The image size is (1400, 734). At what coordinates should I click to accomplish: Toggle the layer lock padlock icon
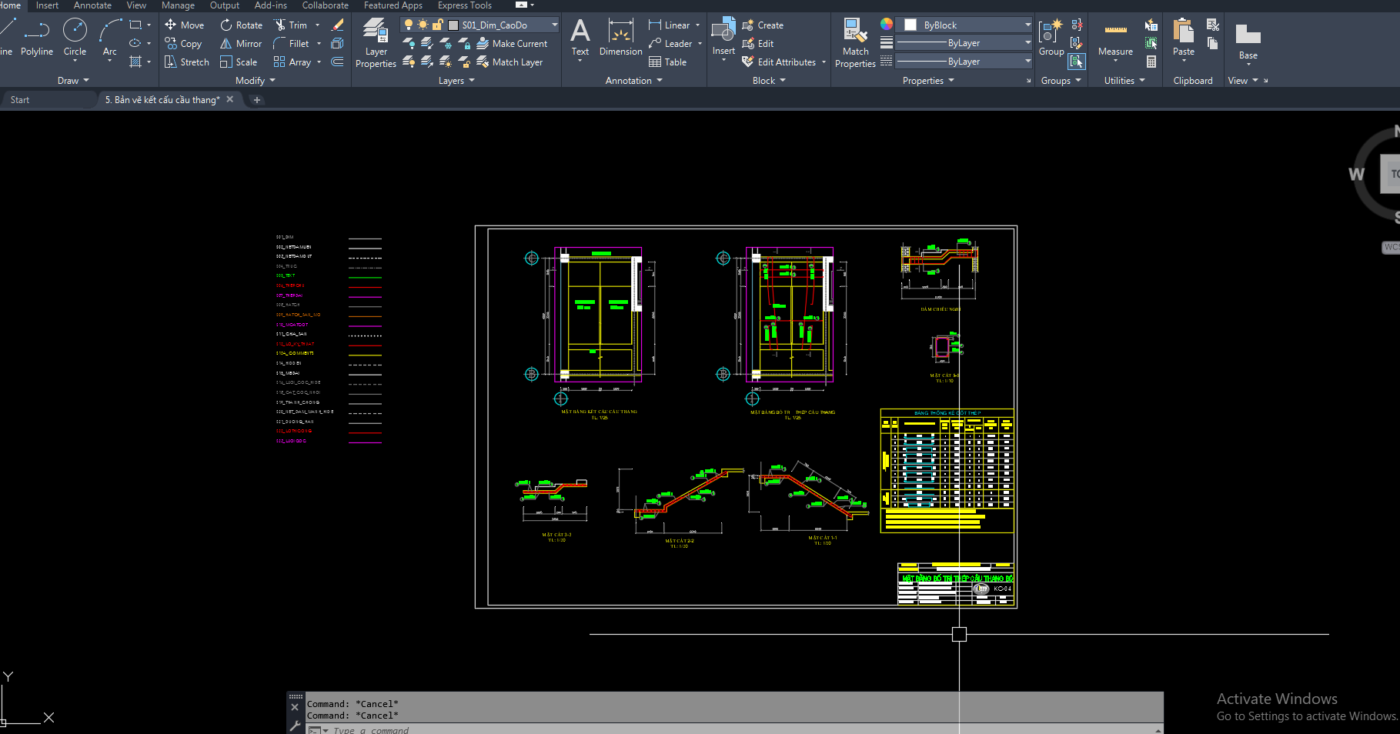pyautogui.click(x=438, y=25)
